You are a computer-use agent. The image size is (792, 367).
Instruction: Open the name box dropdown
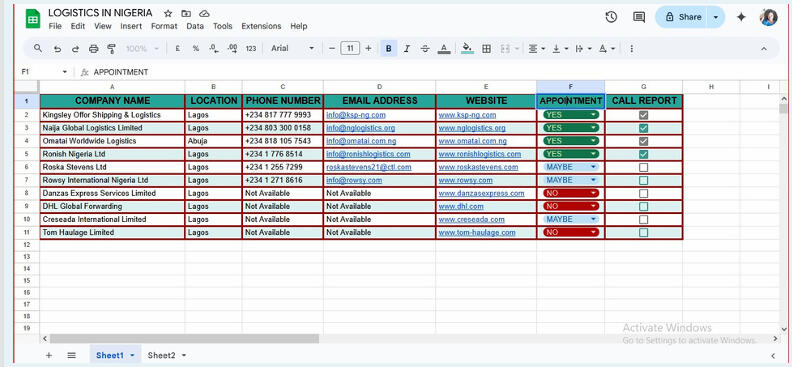pos(65,72)
